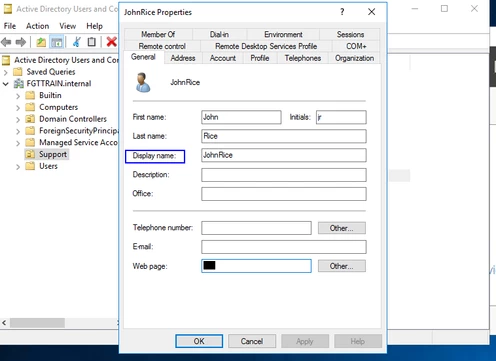Click the Telephone number field
The height and width of the screenshot is (361, 496).
256,228
